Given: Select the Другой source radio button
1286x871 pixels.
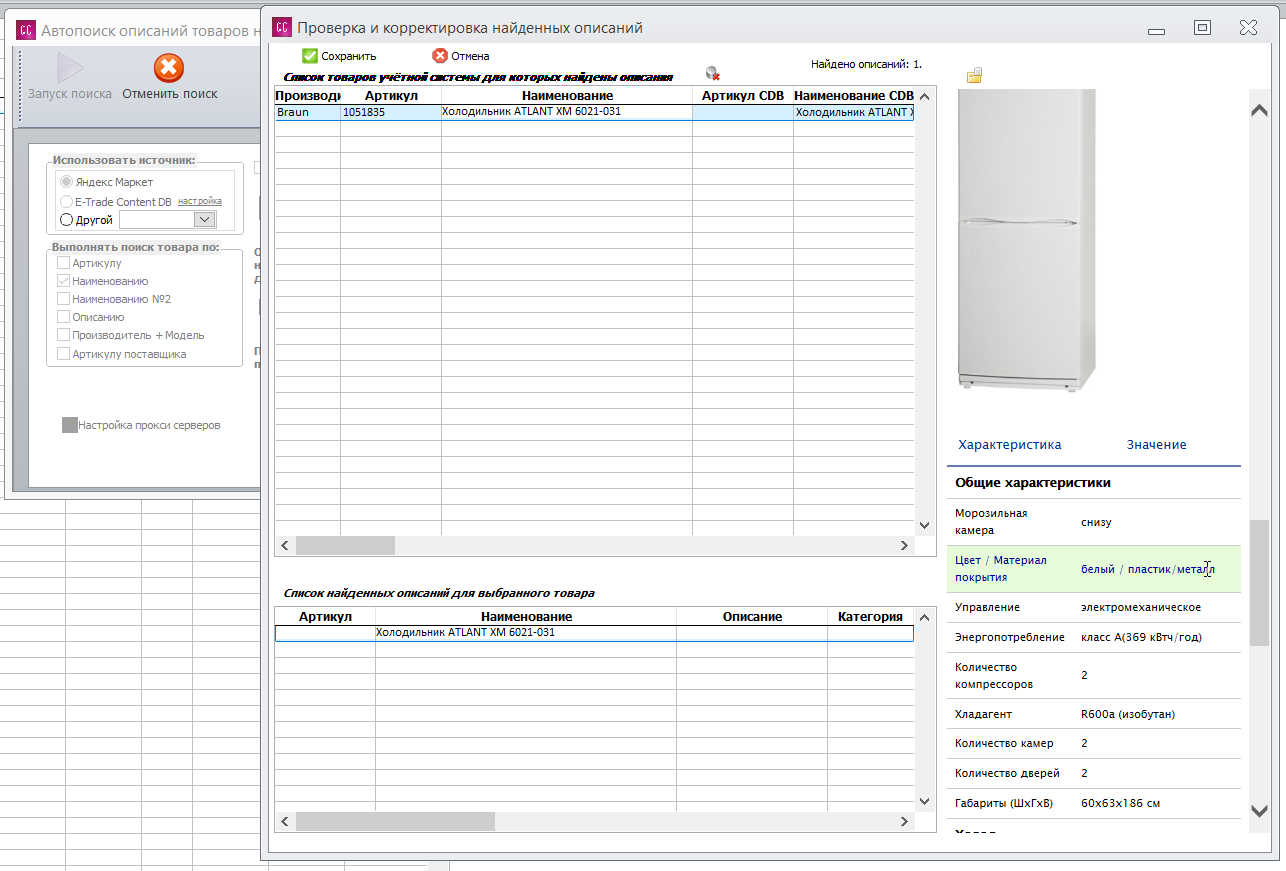Looking at the screenshot, I should pos(67,220).
